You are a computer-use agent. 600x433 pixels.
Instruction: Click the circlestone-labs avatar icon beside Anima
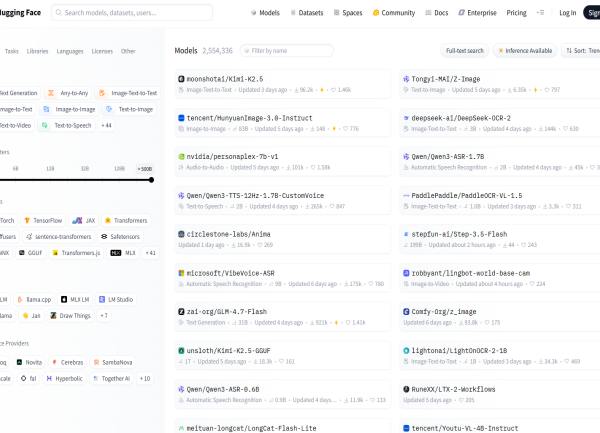click(181, 234)
